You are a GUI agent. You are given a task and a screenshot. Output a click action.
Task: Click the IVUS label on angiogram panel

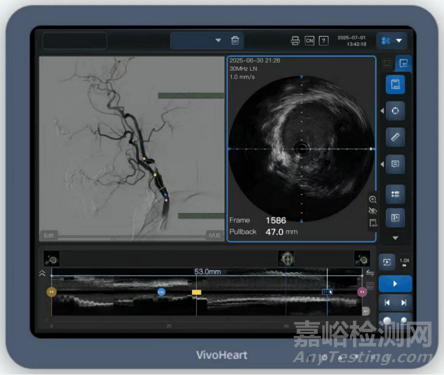point(214,235)
